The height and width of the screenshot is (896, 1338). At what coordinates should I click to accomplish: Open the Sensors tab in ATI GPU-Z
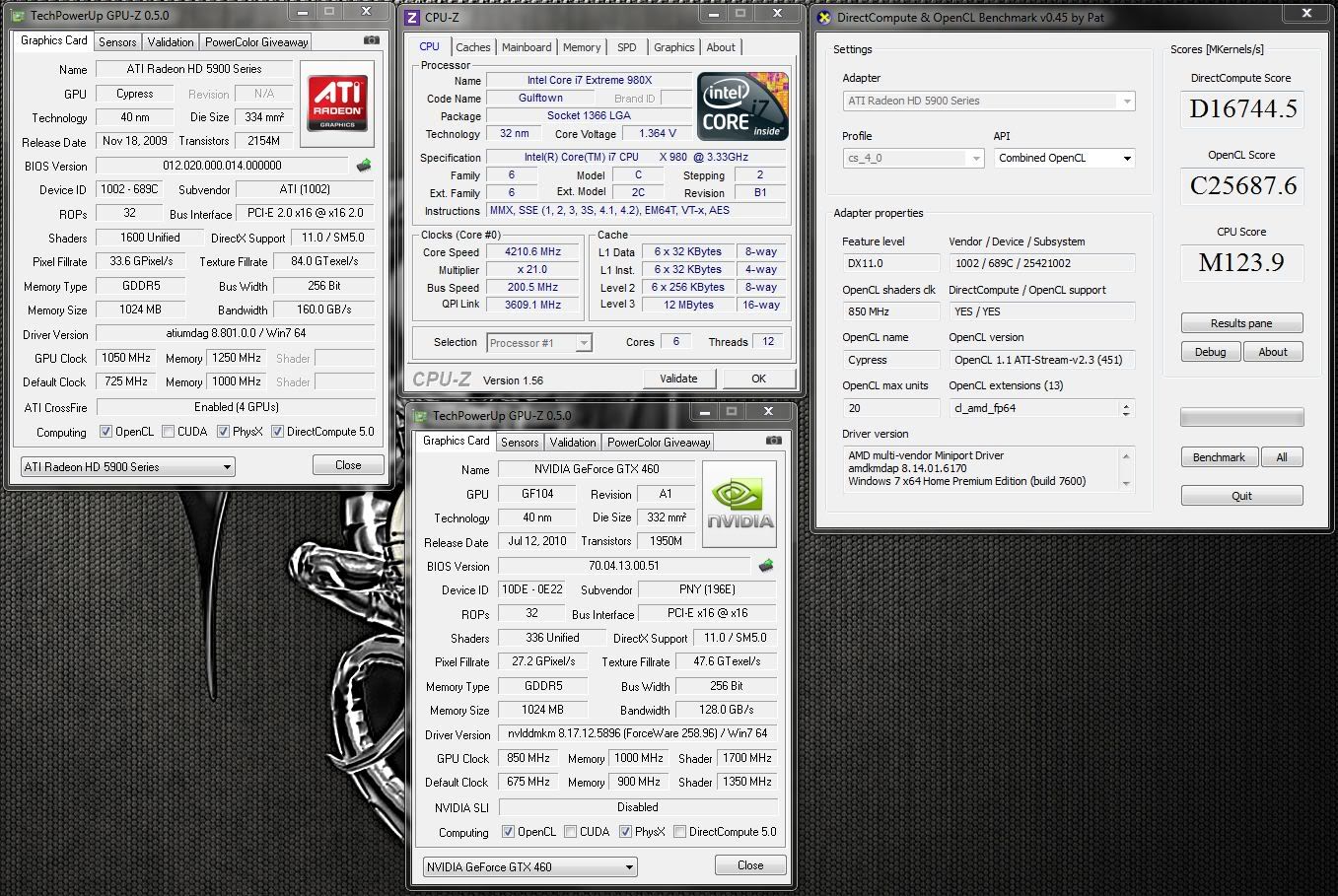point(117,41)
